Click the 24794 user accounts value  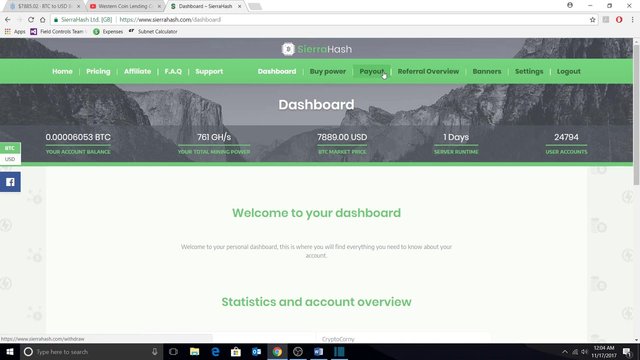(x=566, y=137)
